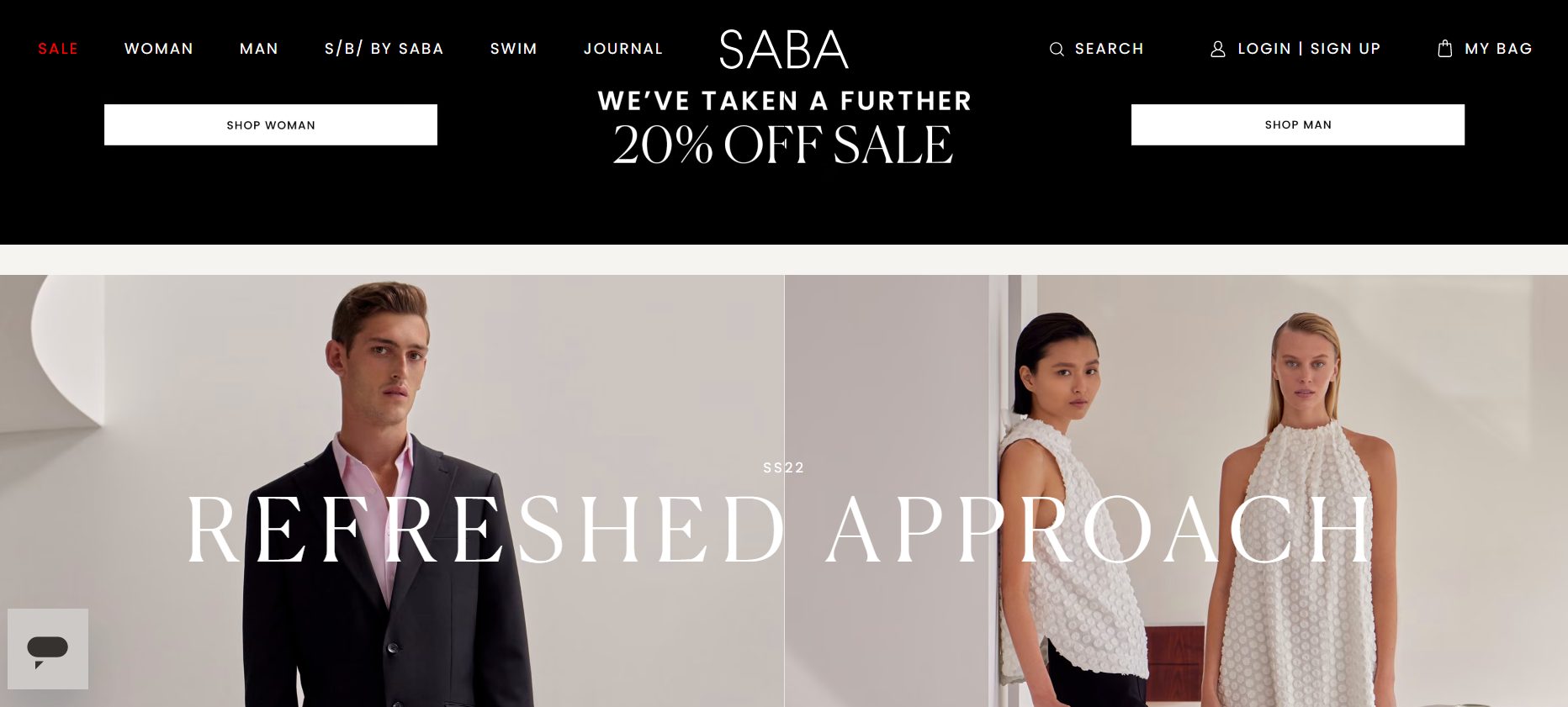Click the REFRESHED APPROACH headline
This screenshot has width=1568, height=707.
[780, 529]
